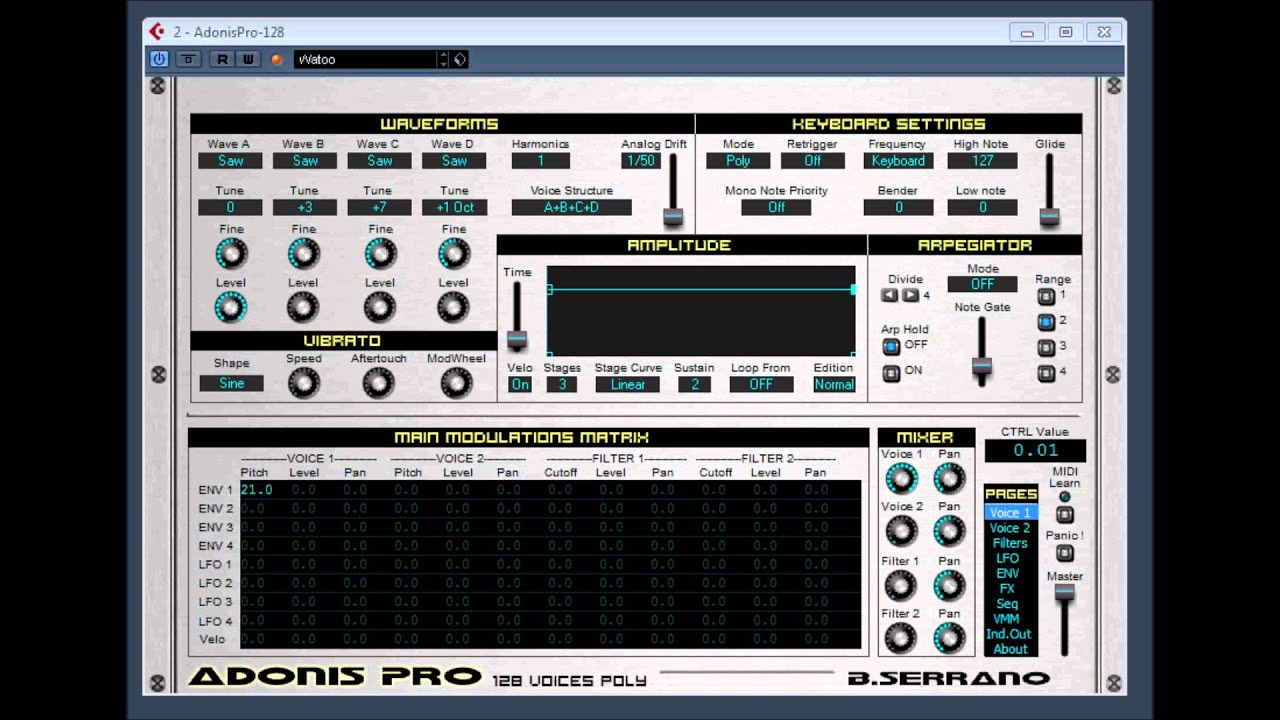Click the Harmonics value field
This screenshot has height=720, width=1280.
pos(540,160)
